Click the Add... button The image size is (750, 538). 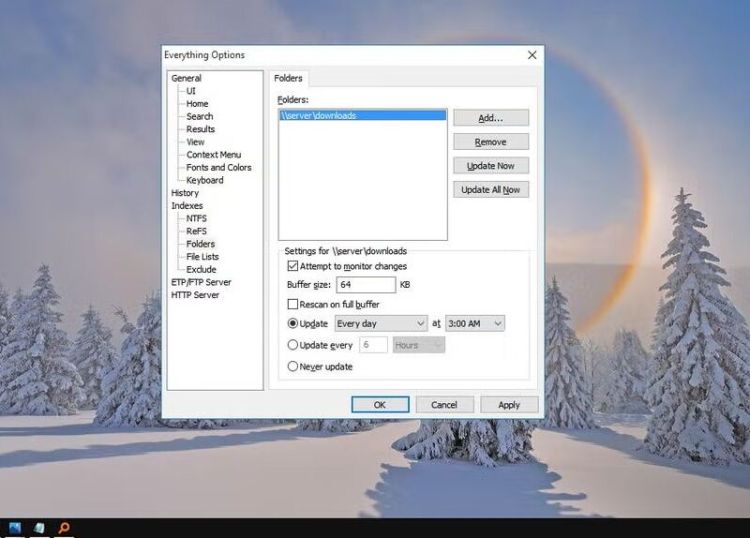click(490, 118)
